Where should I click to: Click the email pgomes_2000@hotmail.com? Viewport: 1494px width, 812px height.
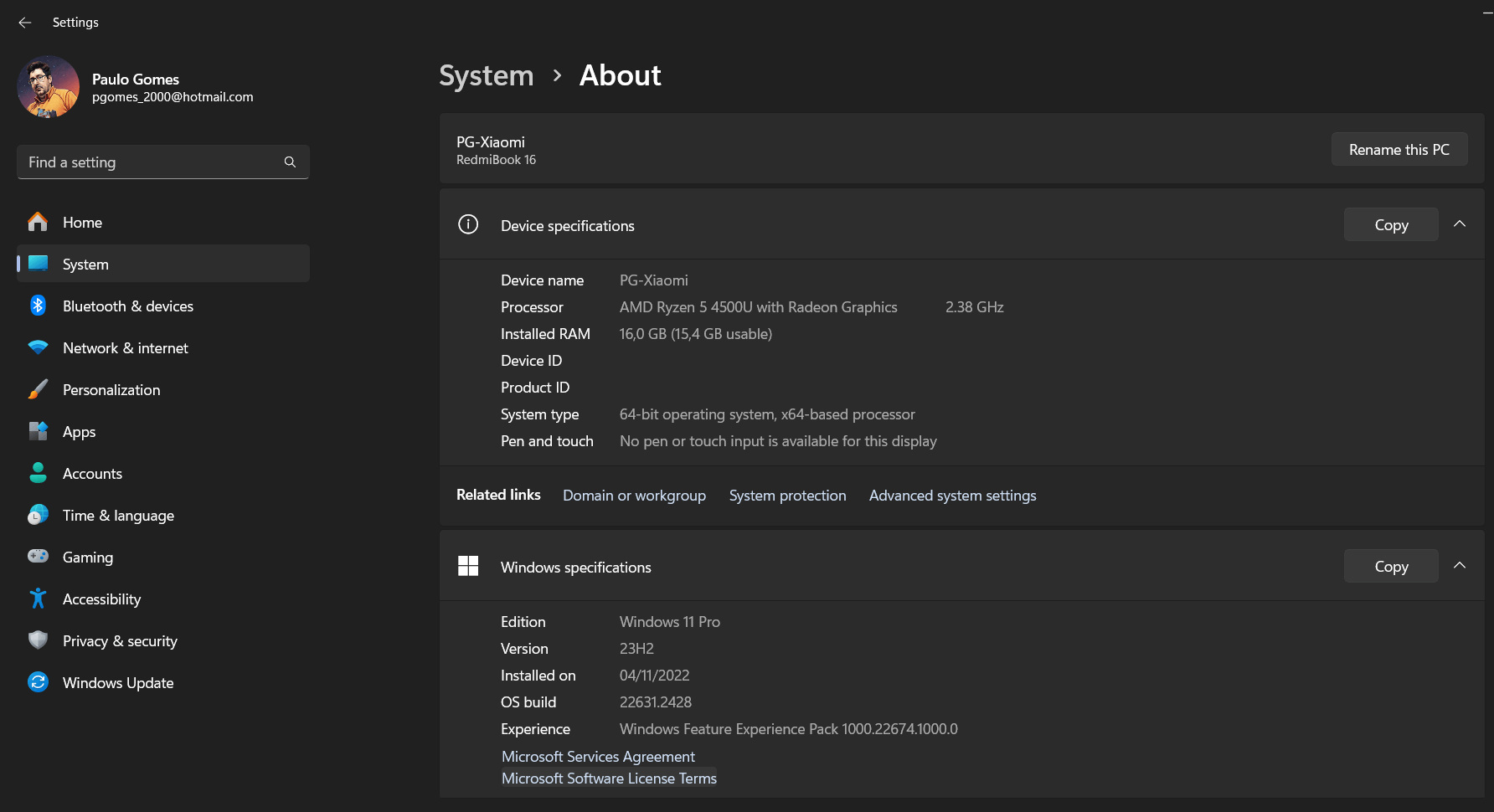point(173,97)
